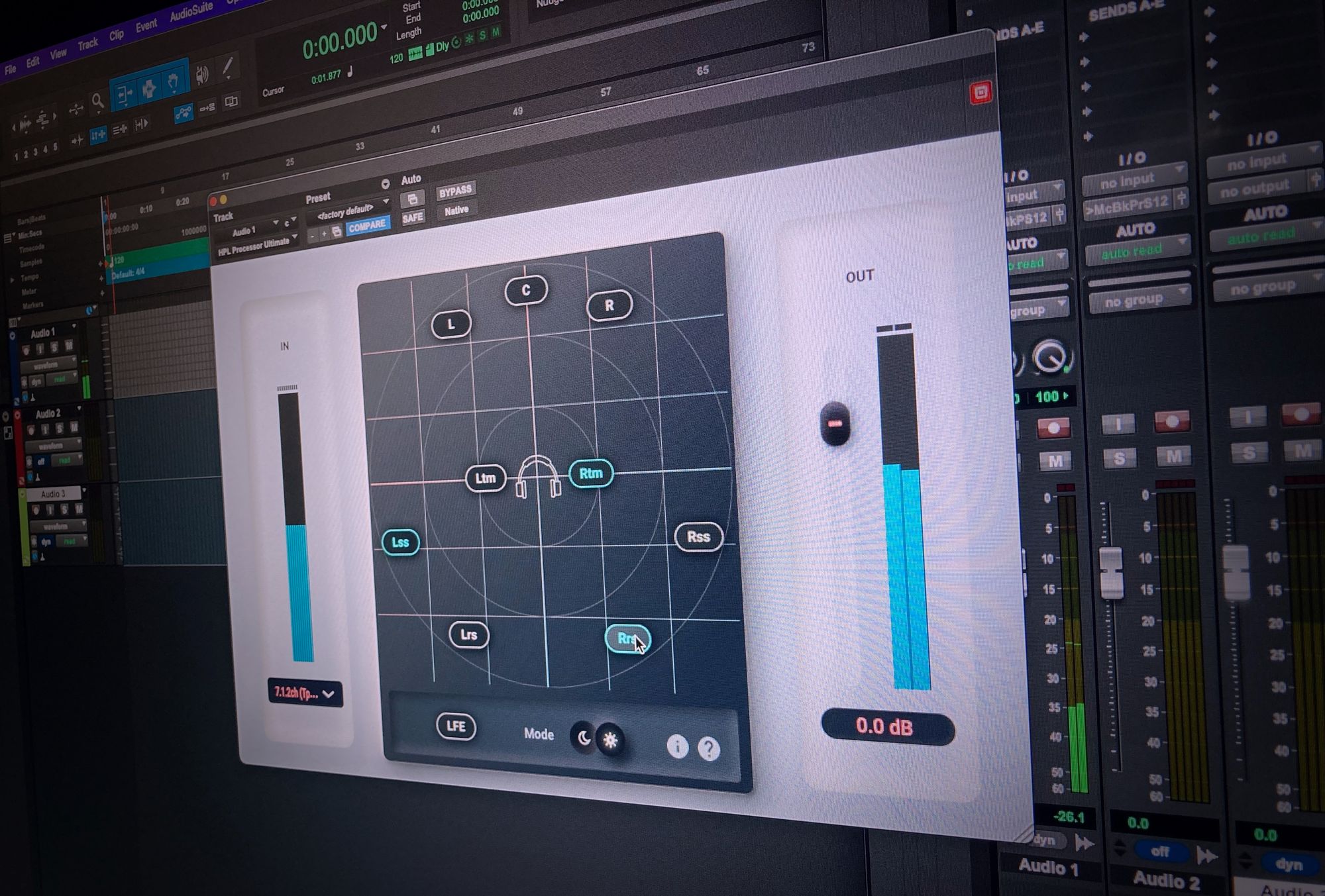Click the horizontal zoom arrows icon
Viewport: 1325px width, 896px height.
point(76,109)
